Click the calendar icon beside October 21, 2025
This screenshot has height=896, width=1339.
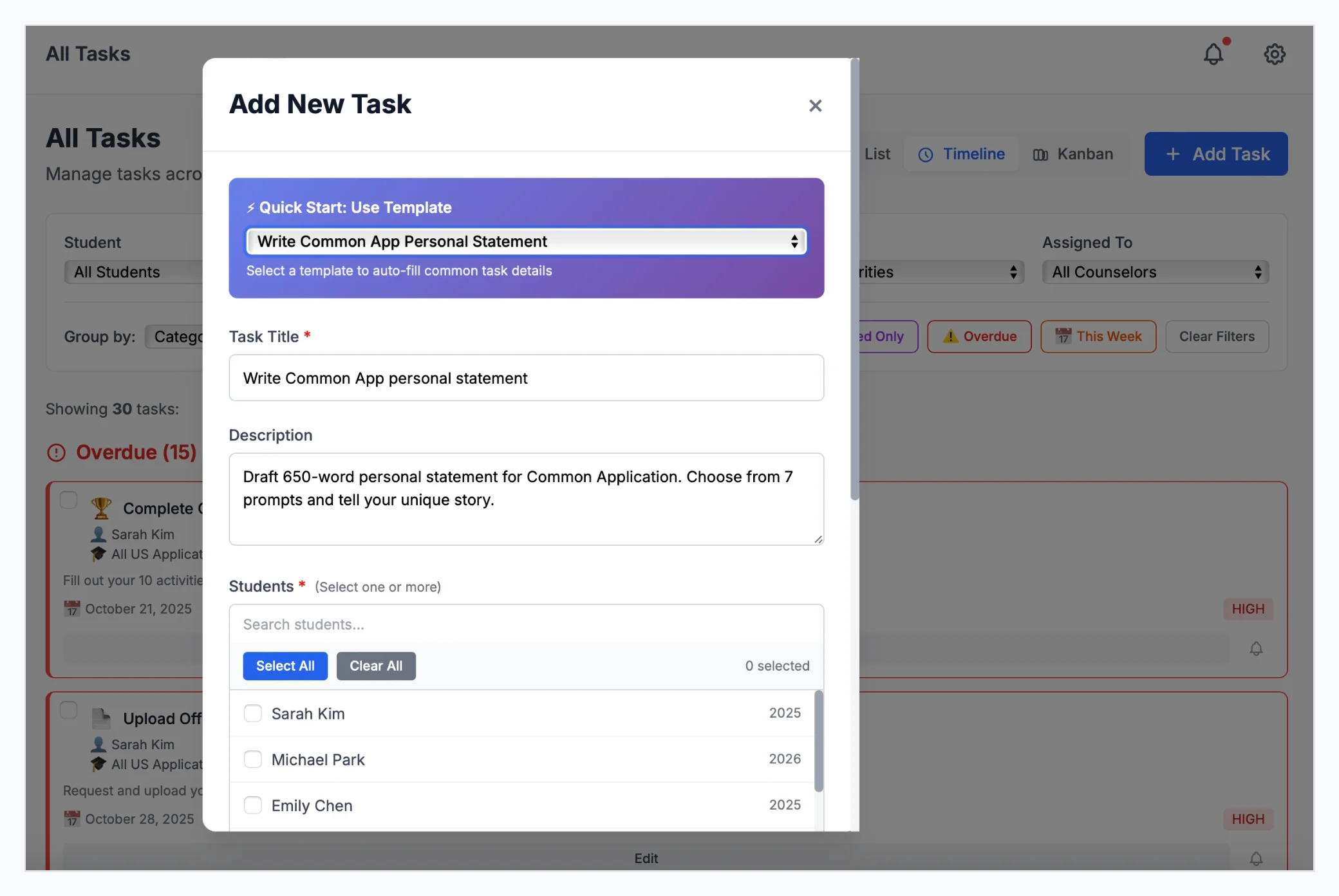point(72,608)
